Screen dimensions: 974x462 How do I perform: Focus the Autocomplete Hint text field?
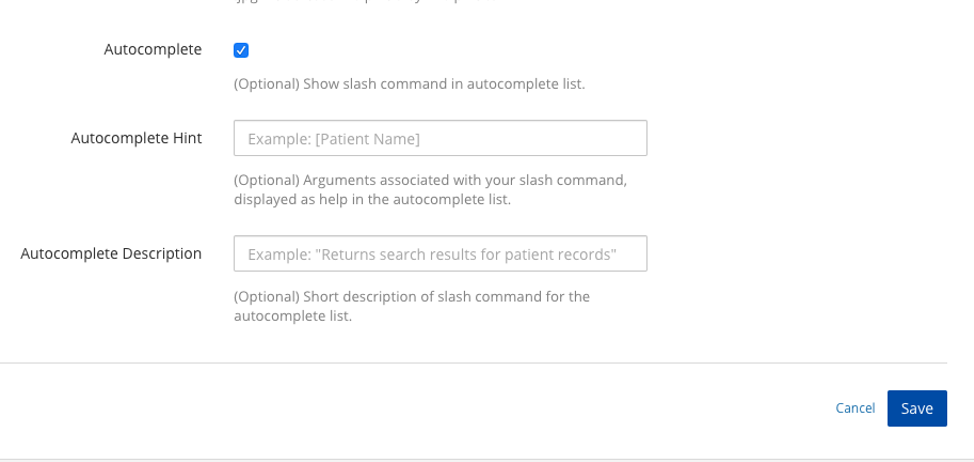[440, 138]
